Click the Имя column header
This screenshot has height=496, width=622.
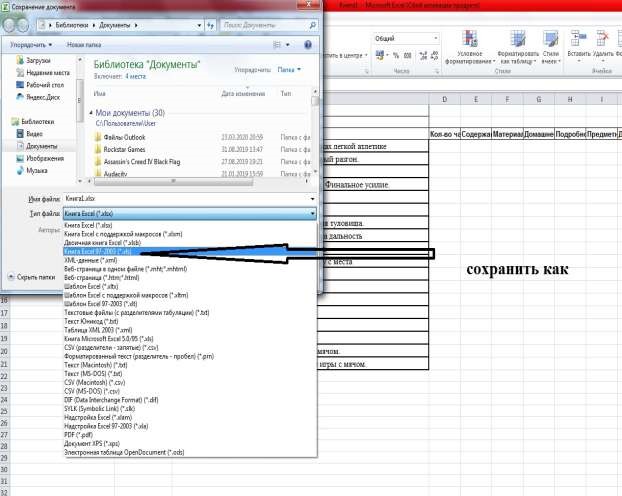pyautogui.click(x=100, y=94)
